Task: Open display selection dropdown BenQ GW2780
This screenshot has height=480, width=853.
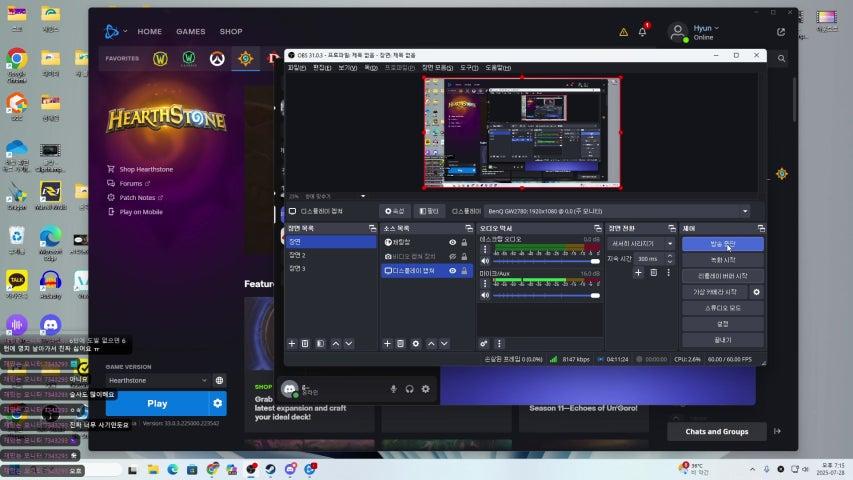Action: coord(617,211)
